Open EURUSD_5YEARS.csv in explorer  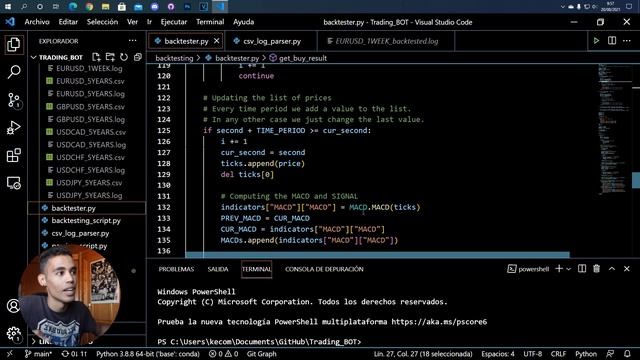pos(90,81)
